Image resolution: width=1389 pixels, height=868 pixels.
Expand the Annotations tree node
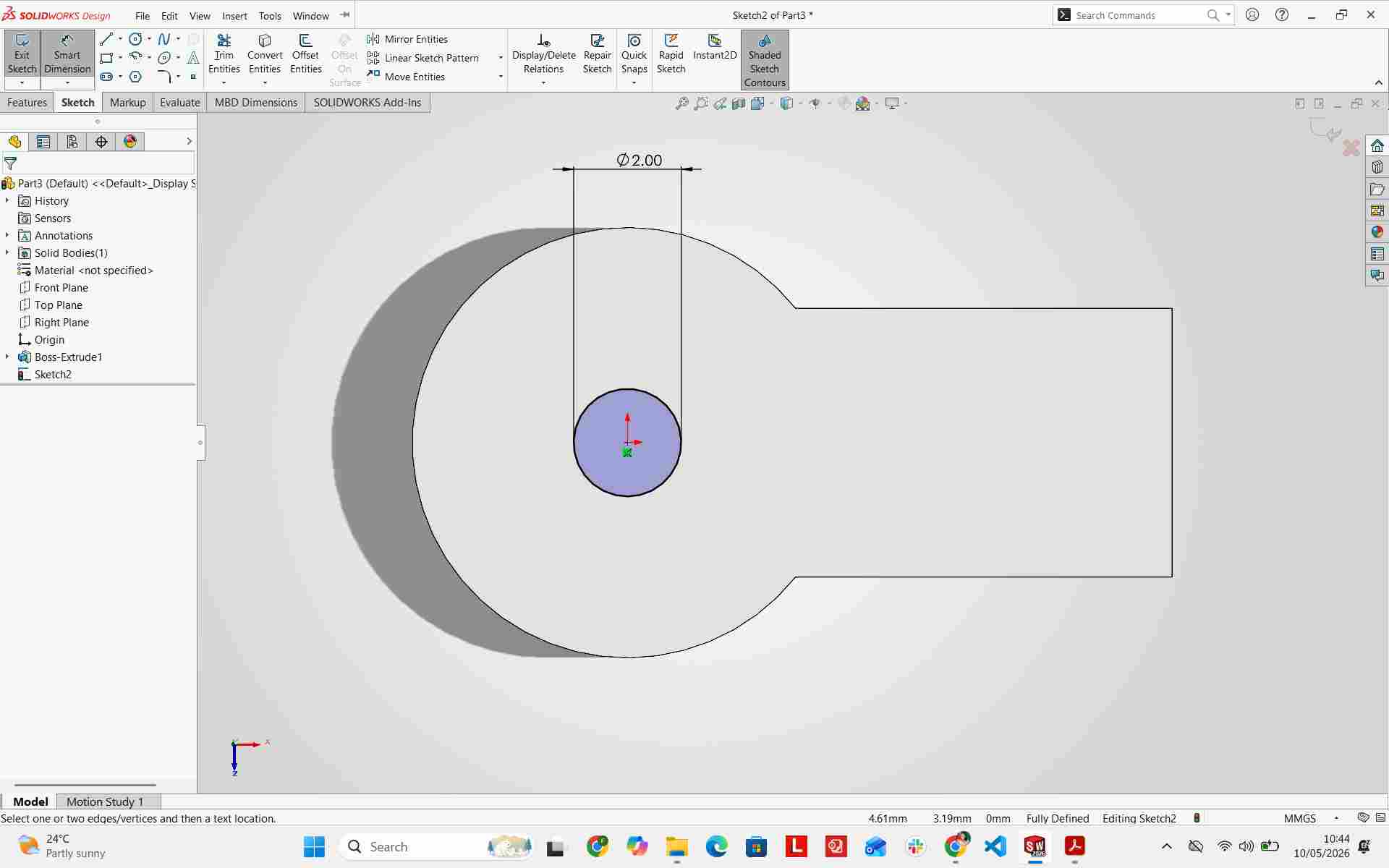[7, 235]
